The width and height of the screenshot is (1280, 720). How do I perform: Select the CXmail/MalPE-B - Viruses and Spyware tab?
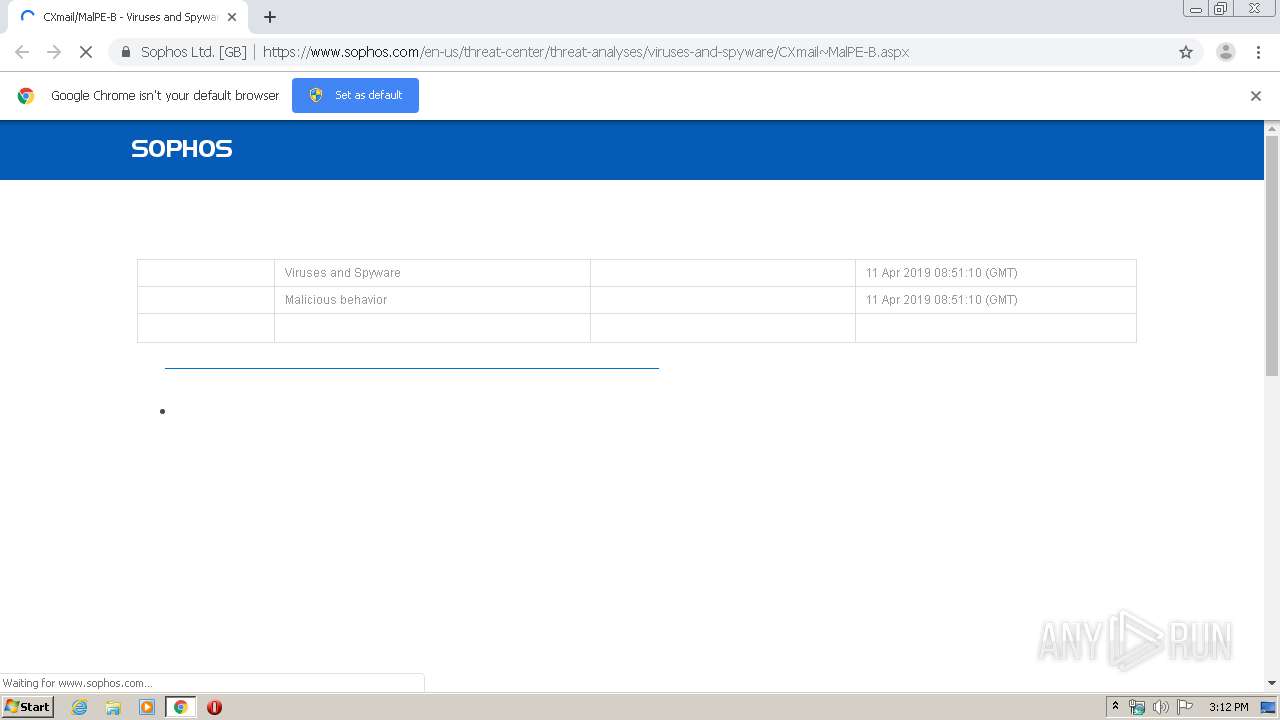tap(127, 17)
